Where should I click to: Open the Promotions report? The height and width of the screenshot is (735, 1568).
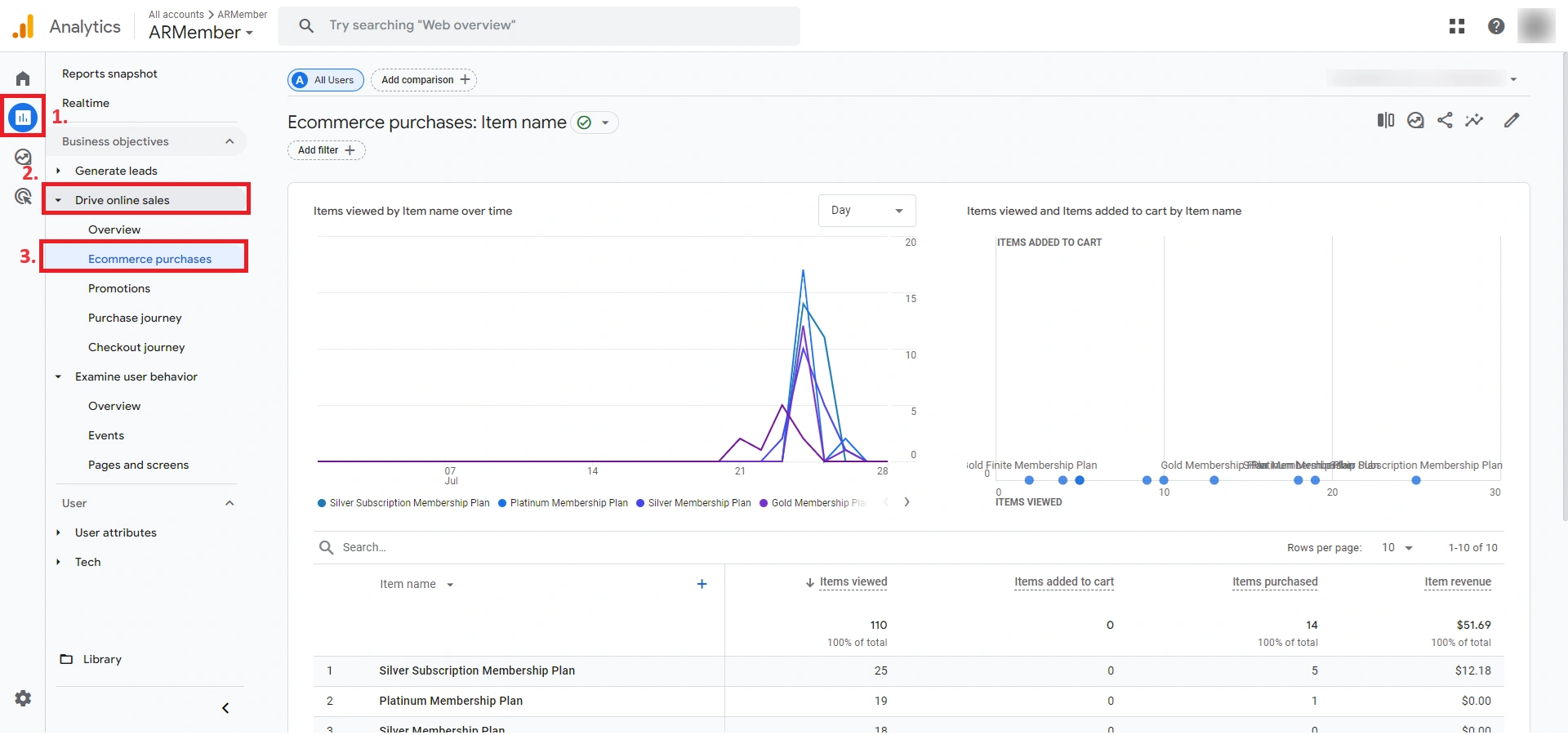pyautogui.click(x=119, y=288)
